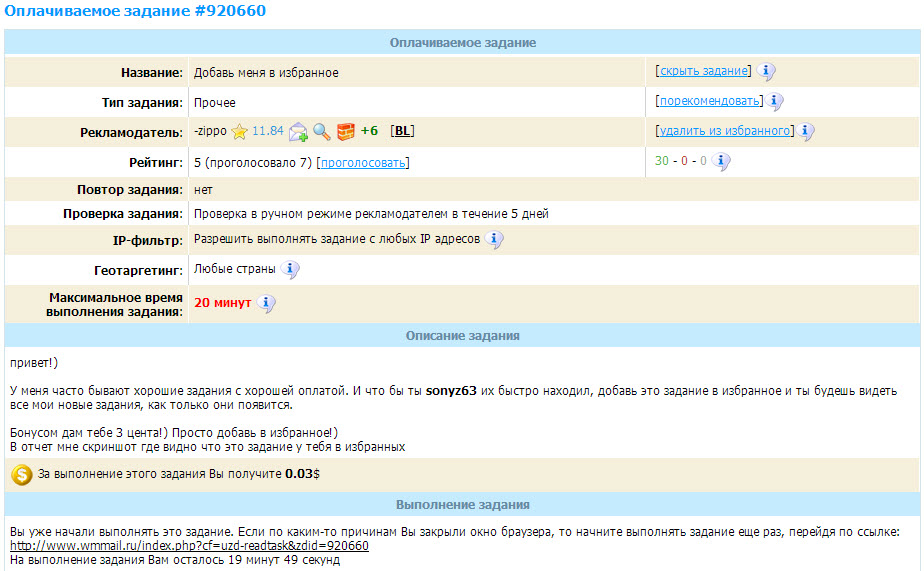The image size is (924, 571).
Task: Click the advertiser name '-zippo'
Action: [x=210, y=131]
